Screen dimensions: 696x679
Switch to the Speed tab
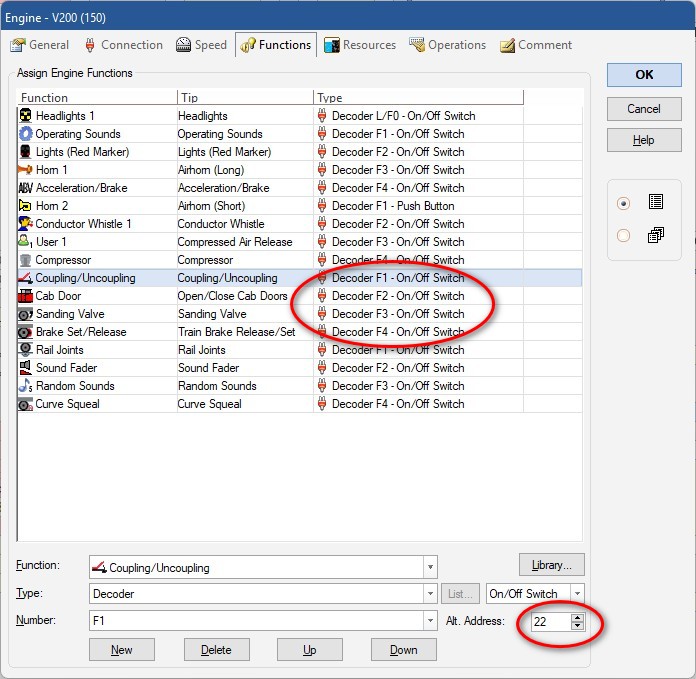click(201, 45)
